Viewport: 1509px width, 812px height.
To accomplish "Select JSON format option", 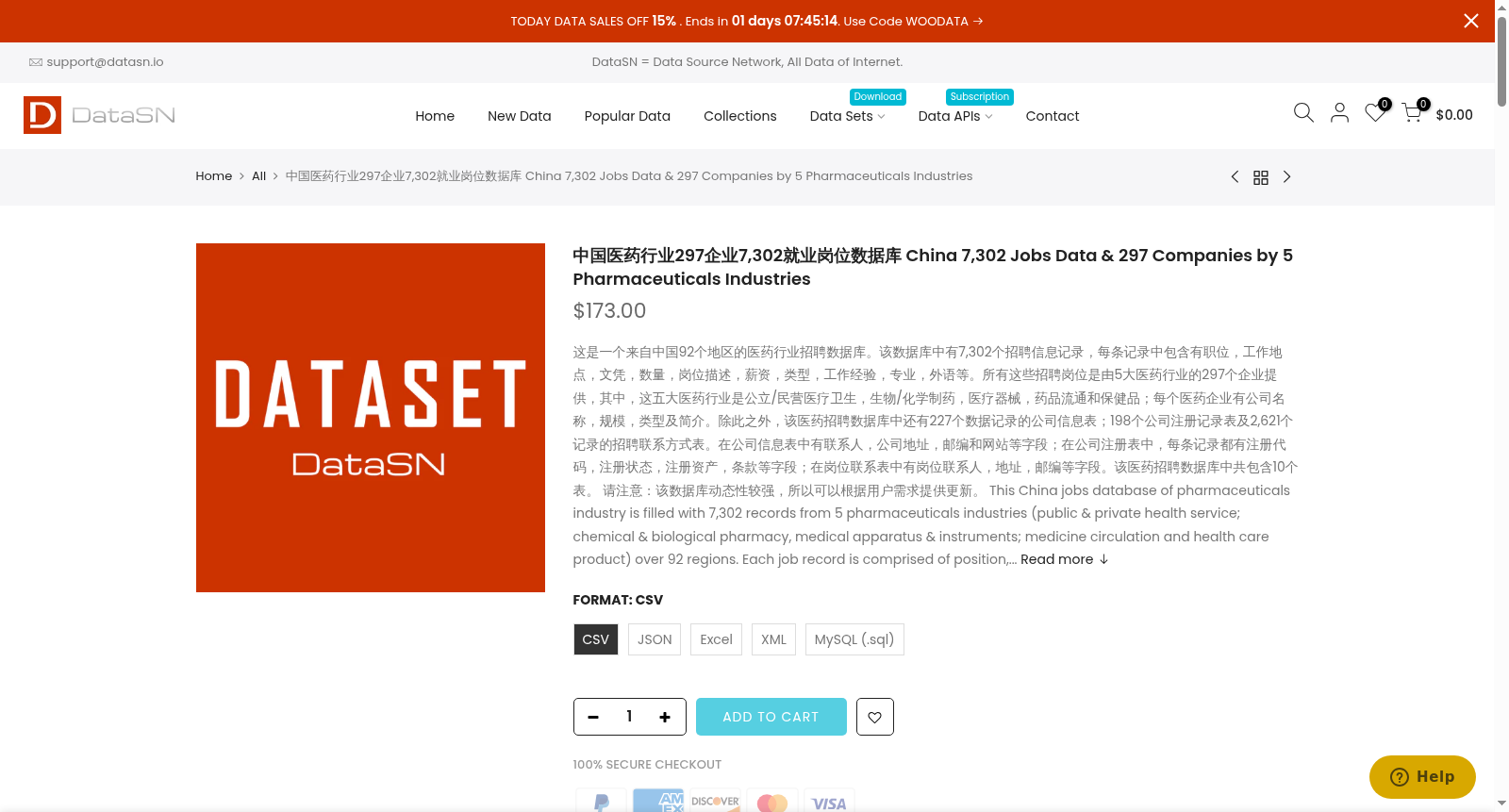I will click(655, 639).
